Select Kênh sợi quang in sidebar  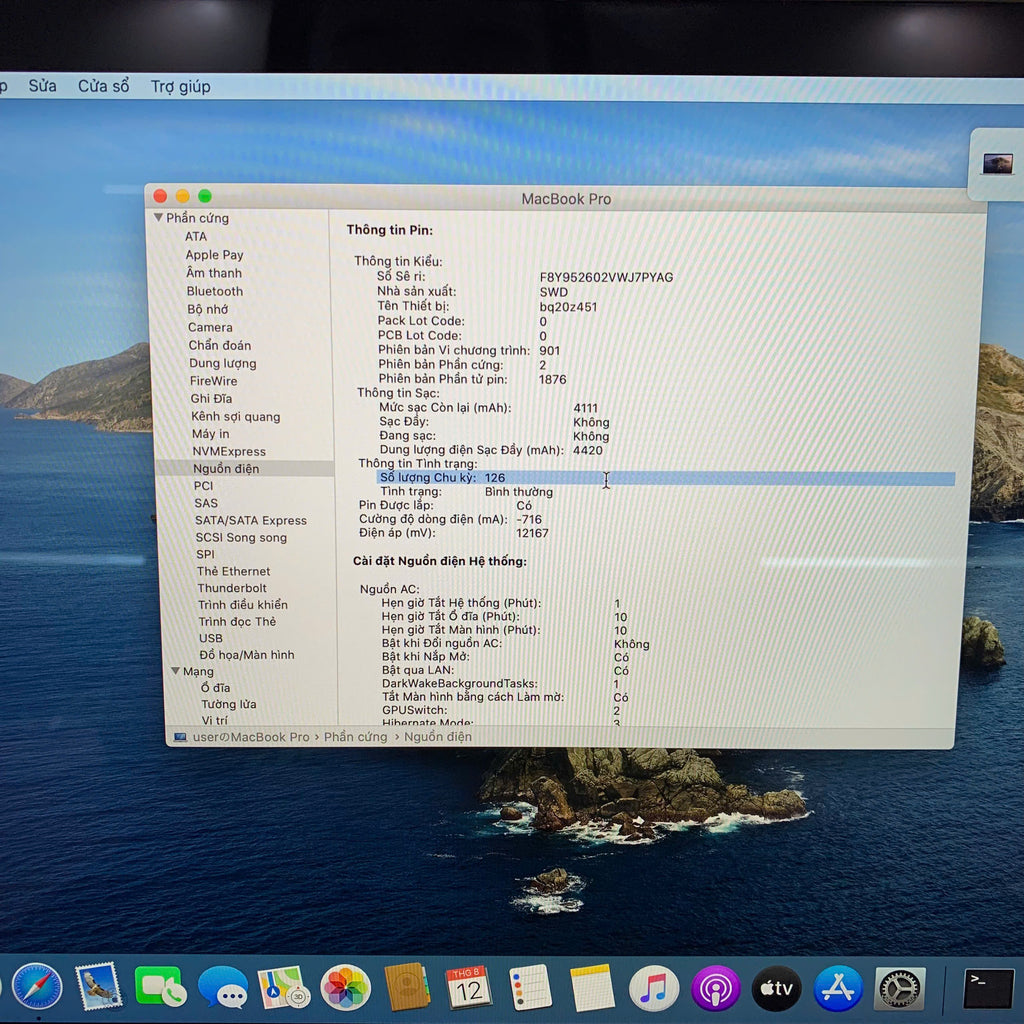(x=236, y=417)
